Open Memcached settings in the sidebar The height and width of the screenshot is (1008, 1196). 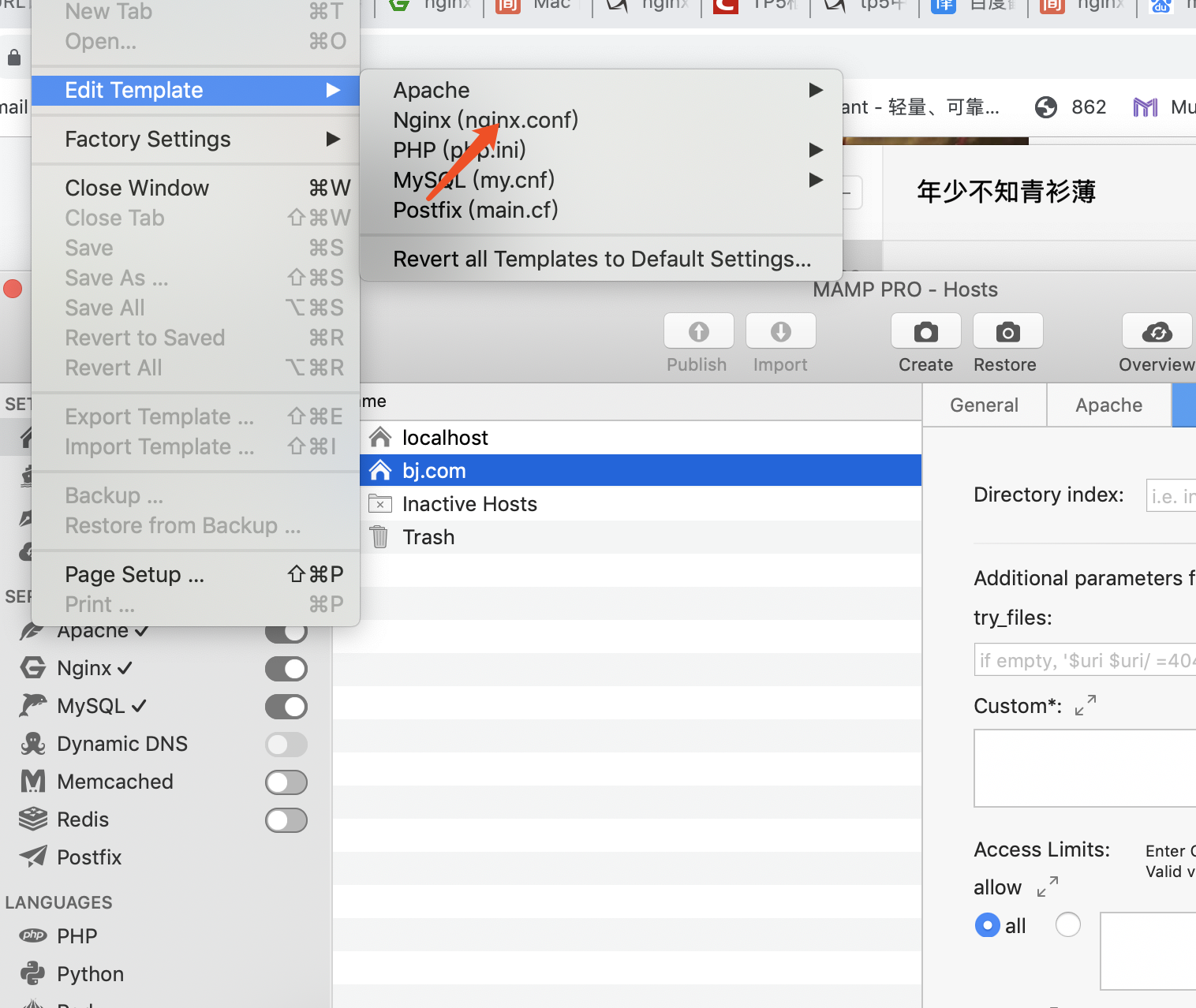pos(115,781)
